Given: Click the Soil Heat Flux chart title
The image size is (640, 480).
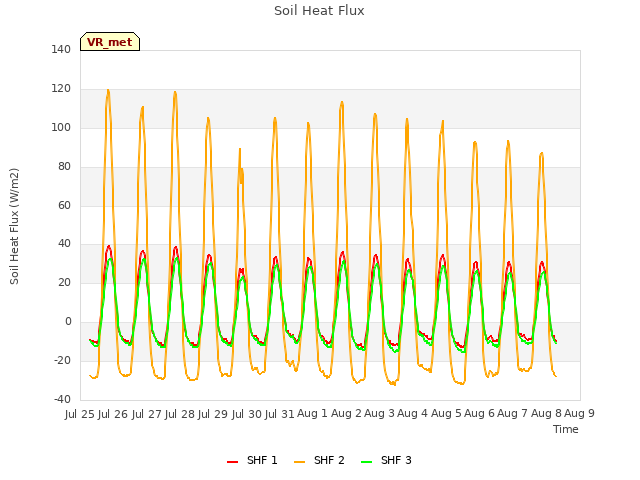Looking at the screenshot, I should [x=319, y=11].
